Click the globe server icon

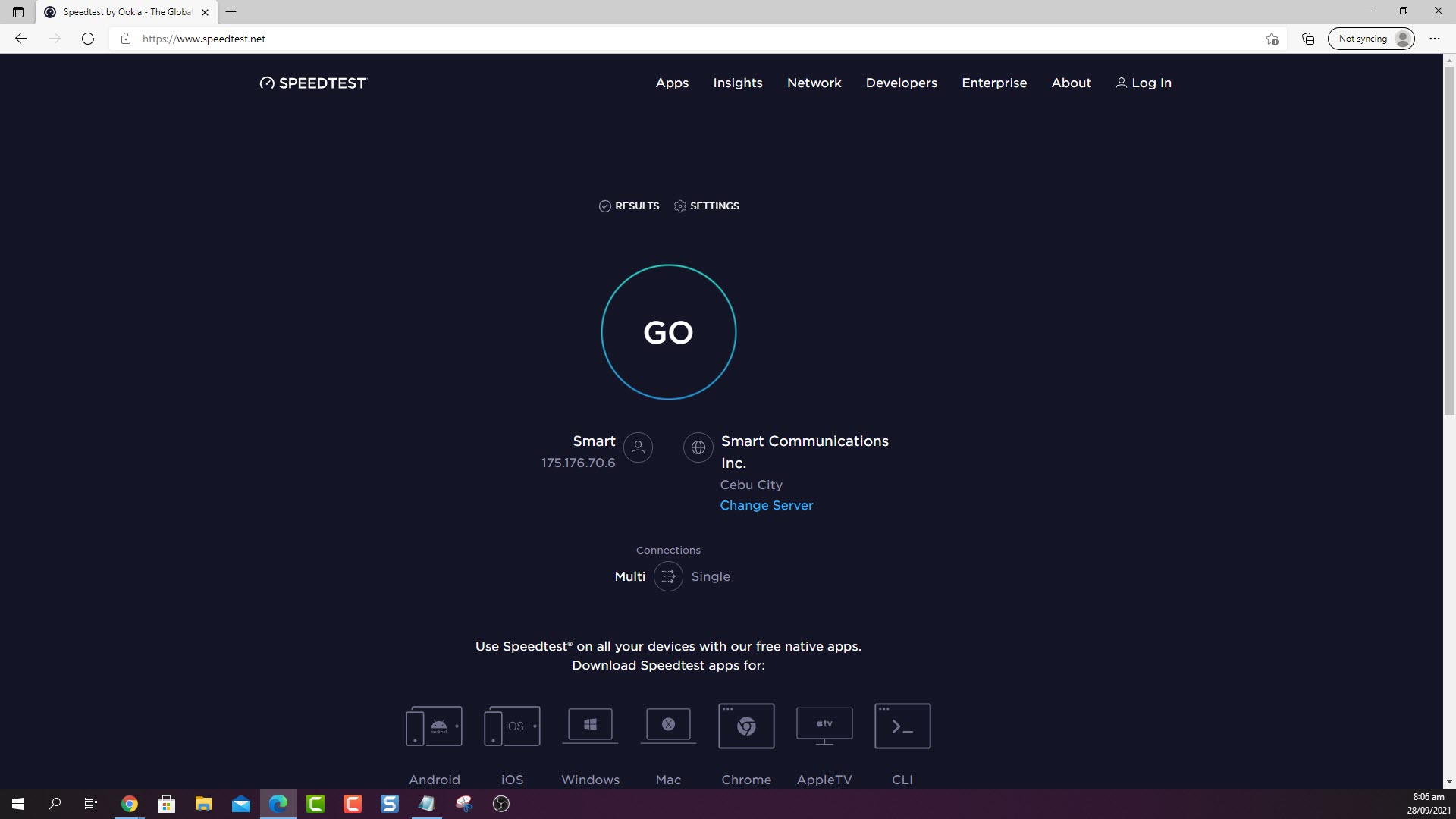[698, 447]
